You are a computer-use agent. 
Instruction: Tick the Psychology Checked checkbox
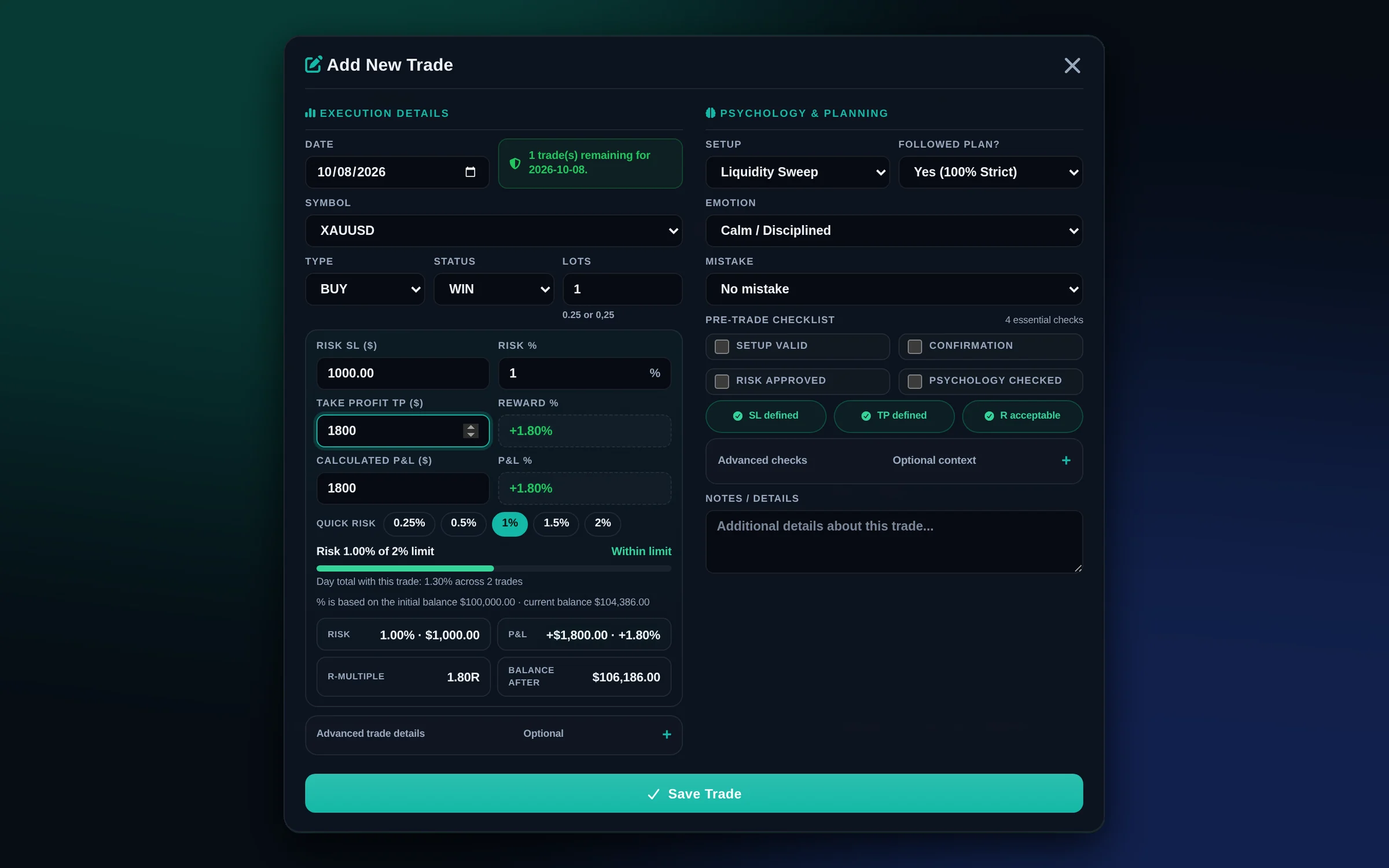(x=914, y=381)
